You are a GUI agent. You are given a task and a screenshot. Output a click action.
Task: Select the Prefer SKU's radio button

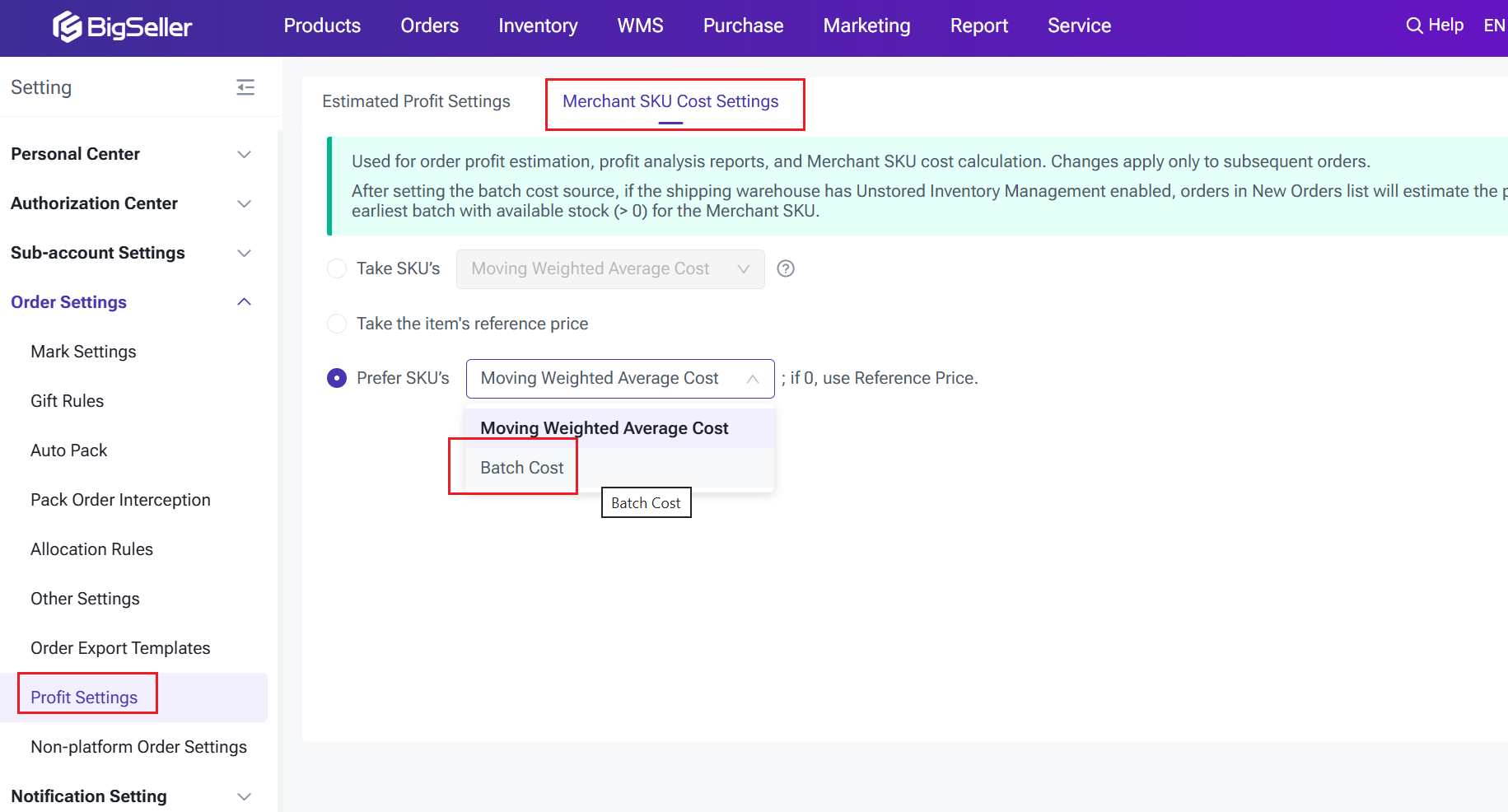click(x=337, y=378)
